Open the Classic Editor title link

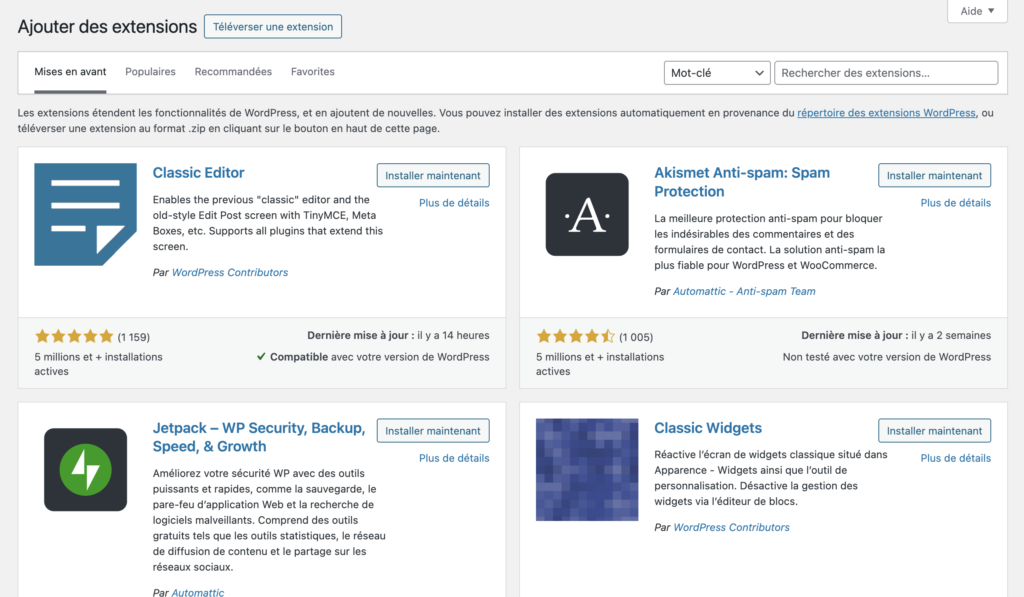tap(199, 173)
